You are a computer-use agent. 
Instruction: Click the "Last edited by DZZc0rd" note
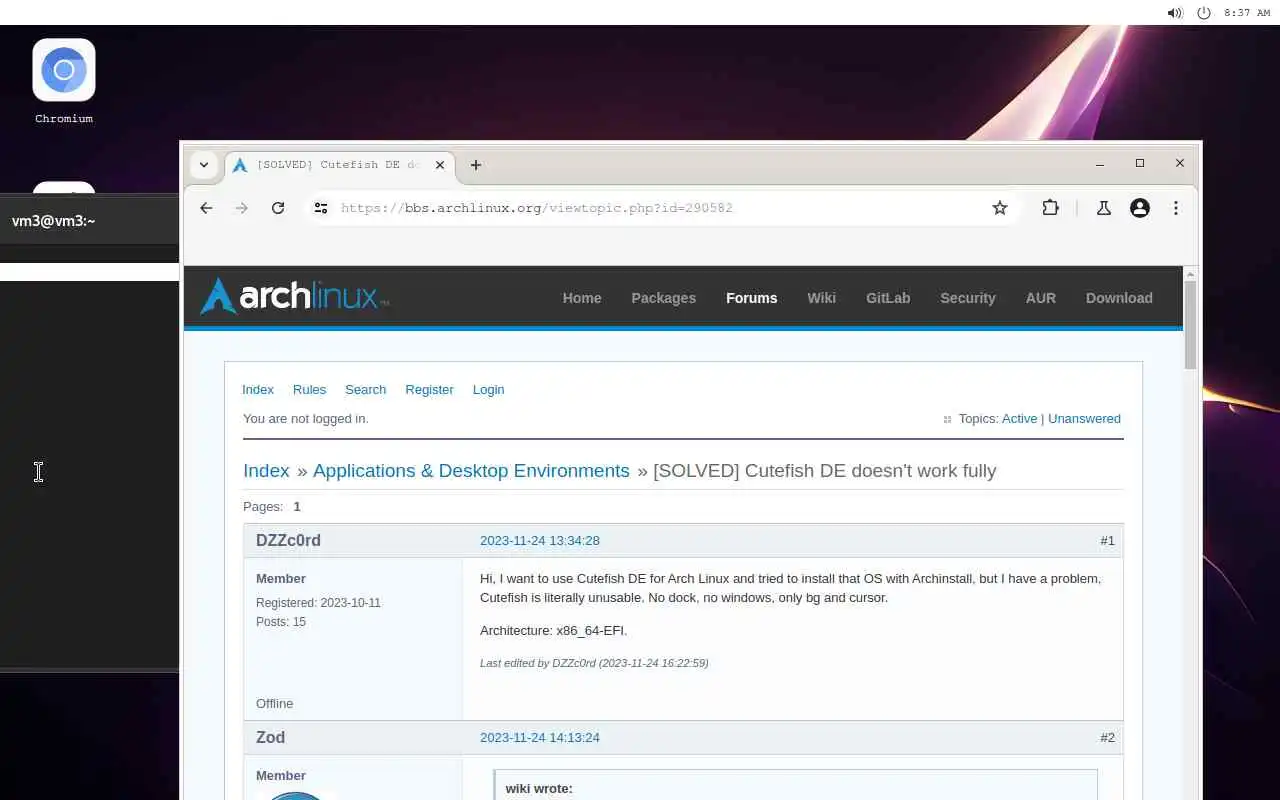[594, 663]
